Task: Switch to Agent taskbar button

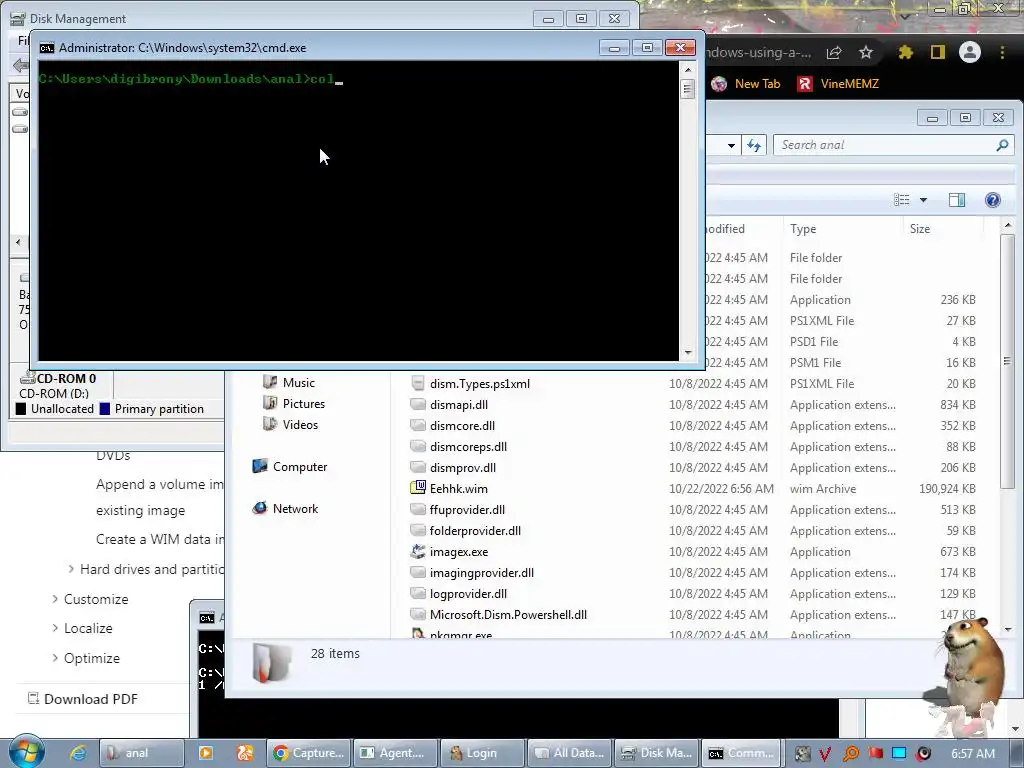Action: click(396, 753)
